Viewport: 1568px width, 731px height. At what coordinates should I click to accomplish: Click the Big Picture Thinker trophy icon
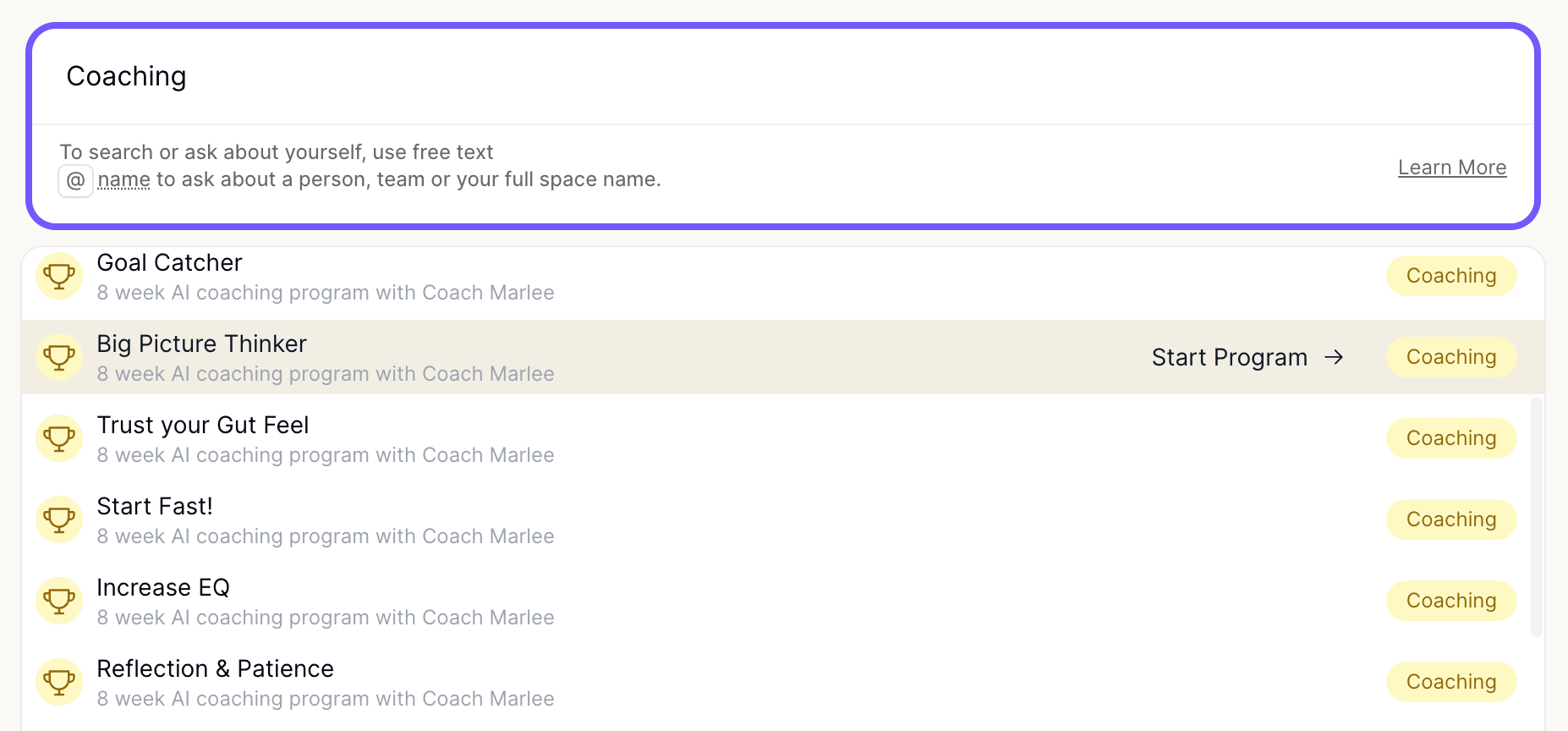59,357
